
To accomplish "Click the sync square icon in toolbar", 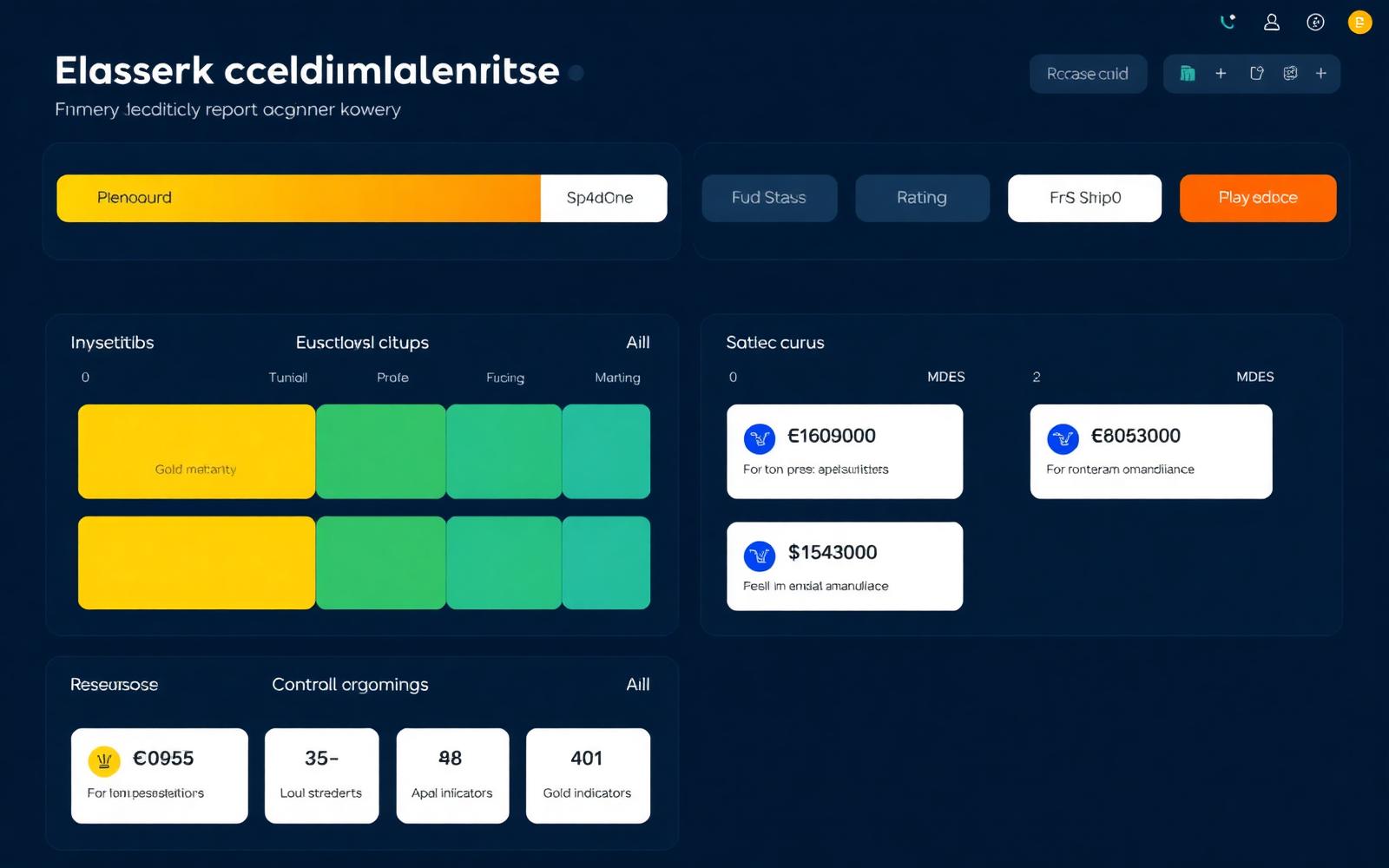I will click(1290, 74).
